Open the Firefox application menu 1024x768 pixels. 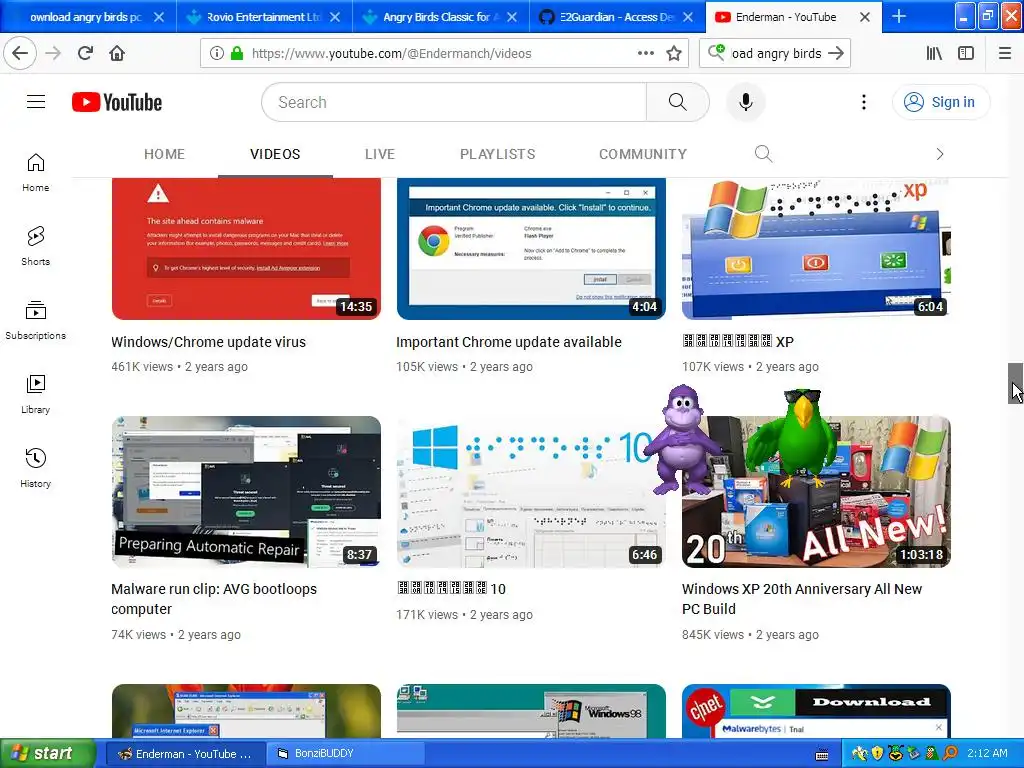coord(1005,54)
